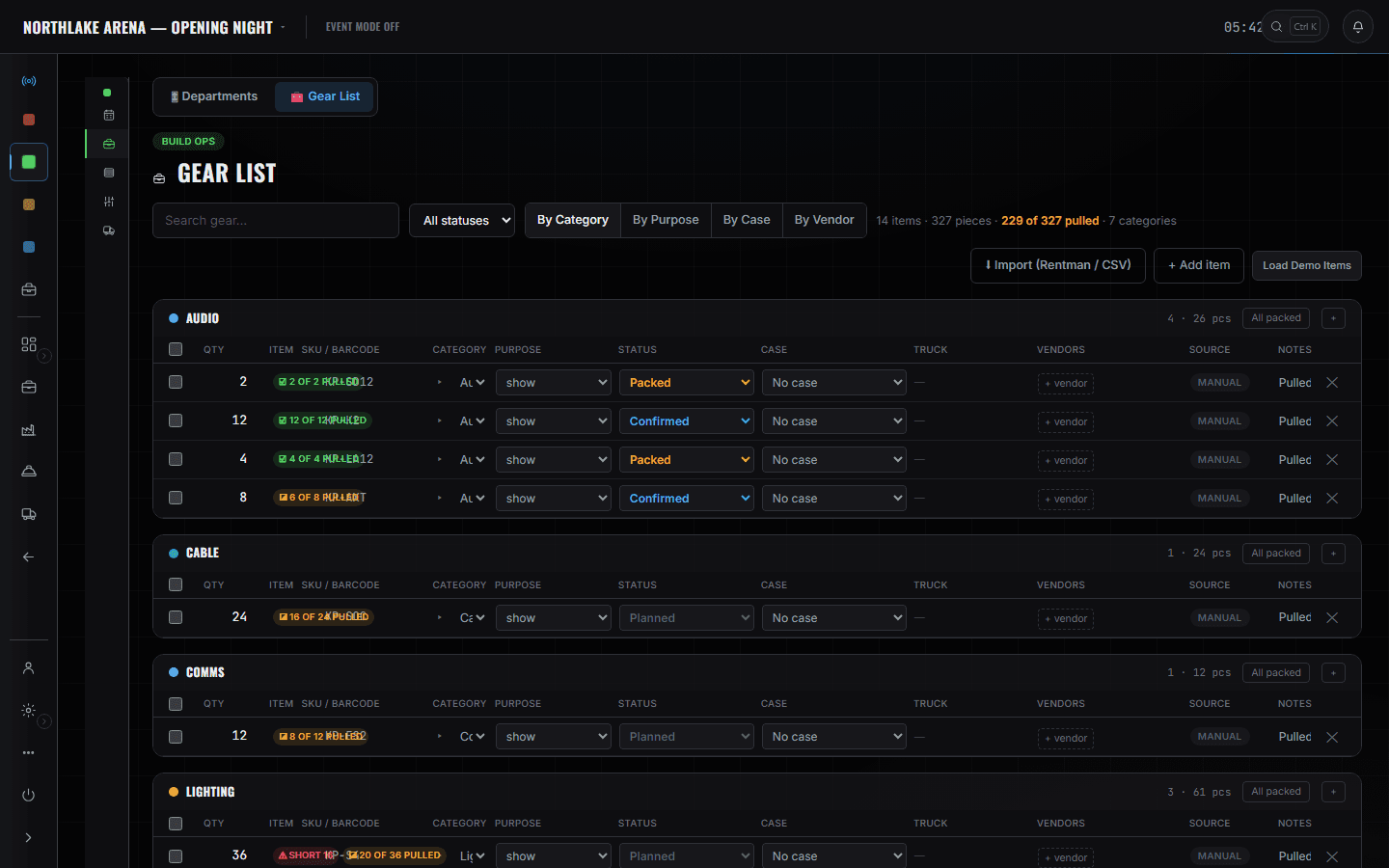
Task: Open the show purpose dropdown of the quantity 4 row
Action: [554, 460]
